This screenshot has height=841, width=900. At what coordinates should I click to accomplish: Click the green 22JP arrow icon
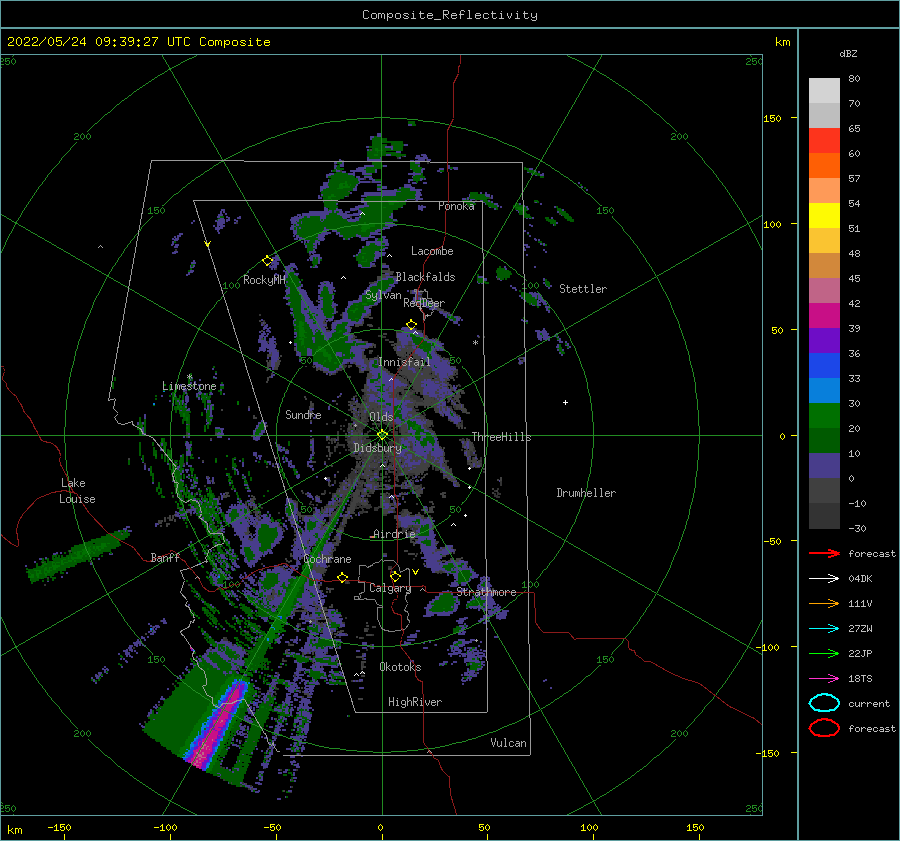pyautogui.click(x=824, y=653)
